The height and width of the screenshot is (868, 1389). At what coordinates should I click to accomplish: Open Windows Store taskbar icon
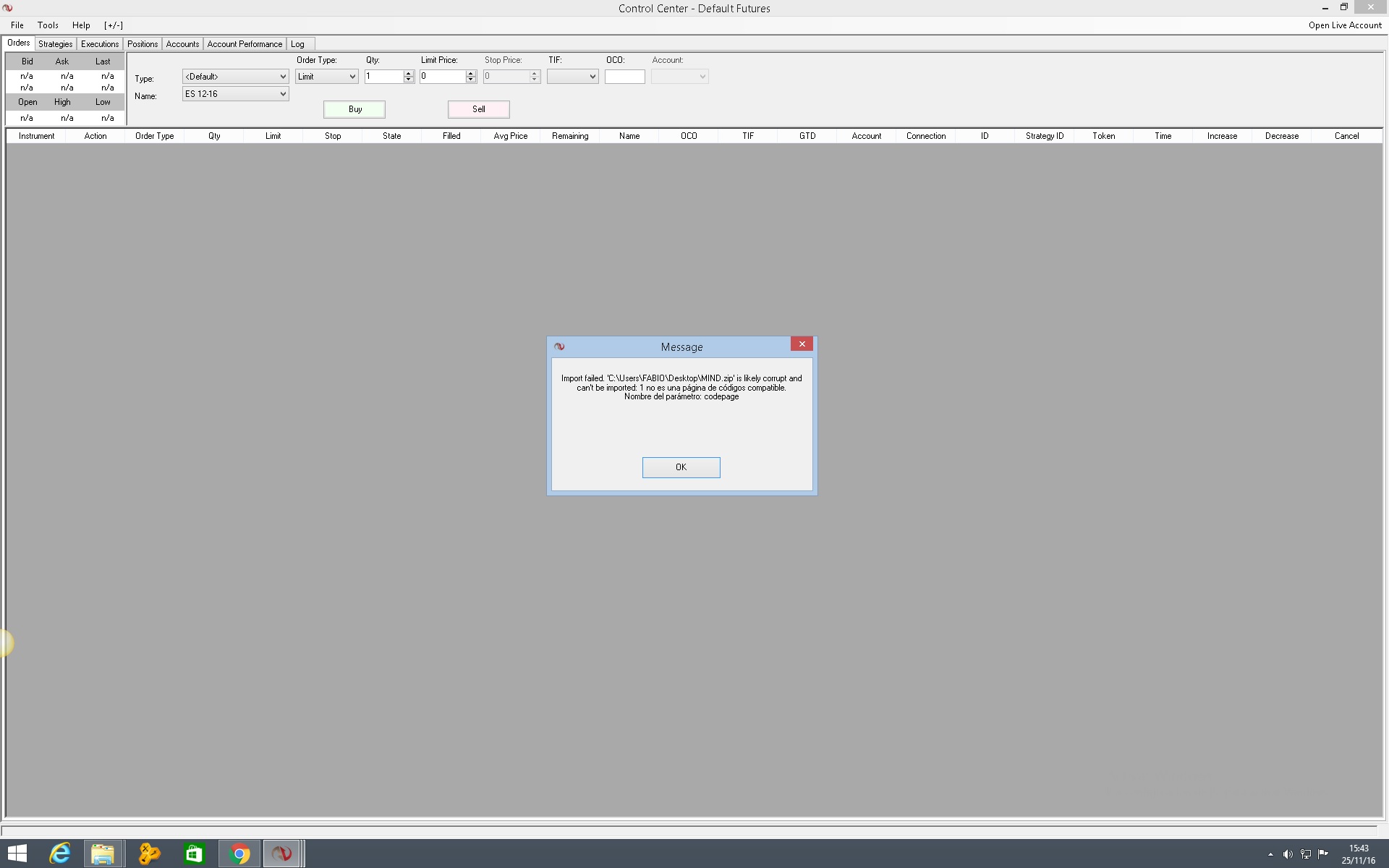coord(194,854)
